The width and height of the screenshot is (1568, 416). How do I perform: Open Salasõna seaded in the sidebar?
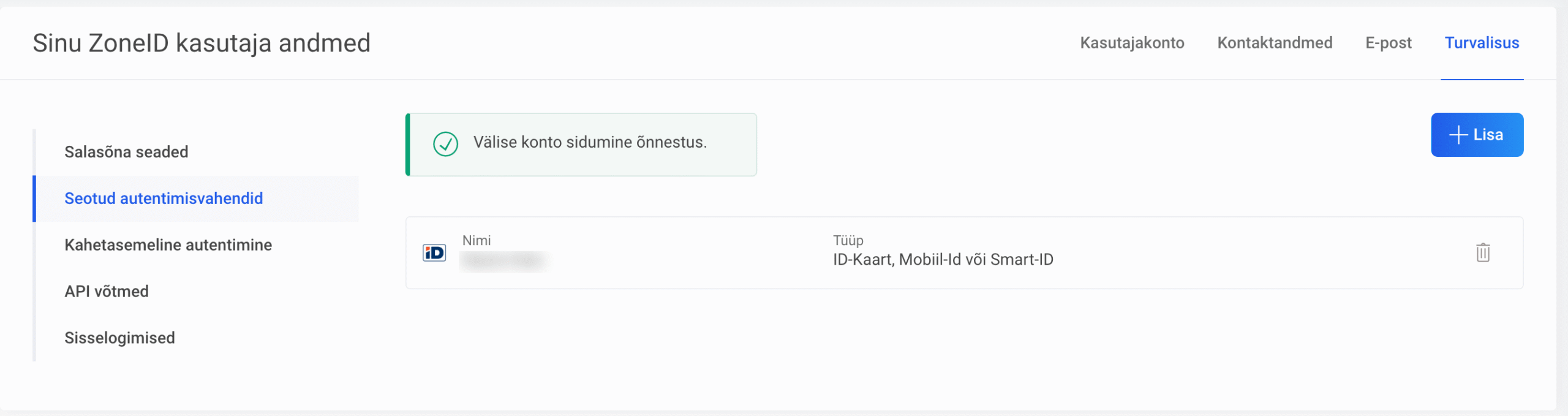point(126,152)
